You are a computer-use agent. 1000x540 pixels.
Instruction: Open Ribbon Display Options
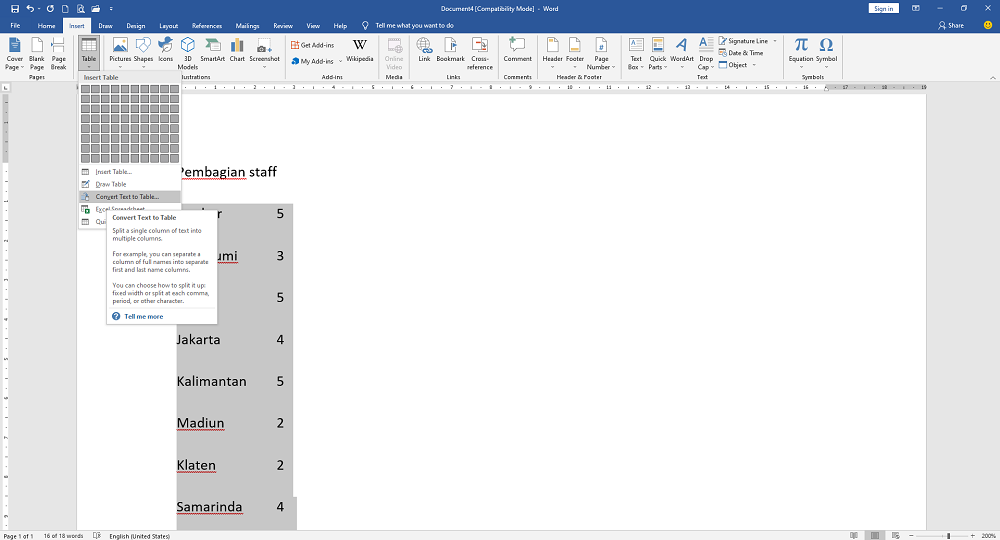pos(916,8)
